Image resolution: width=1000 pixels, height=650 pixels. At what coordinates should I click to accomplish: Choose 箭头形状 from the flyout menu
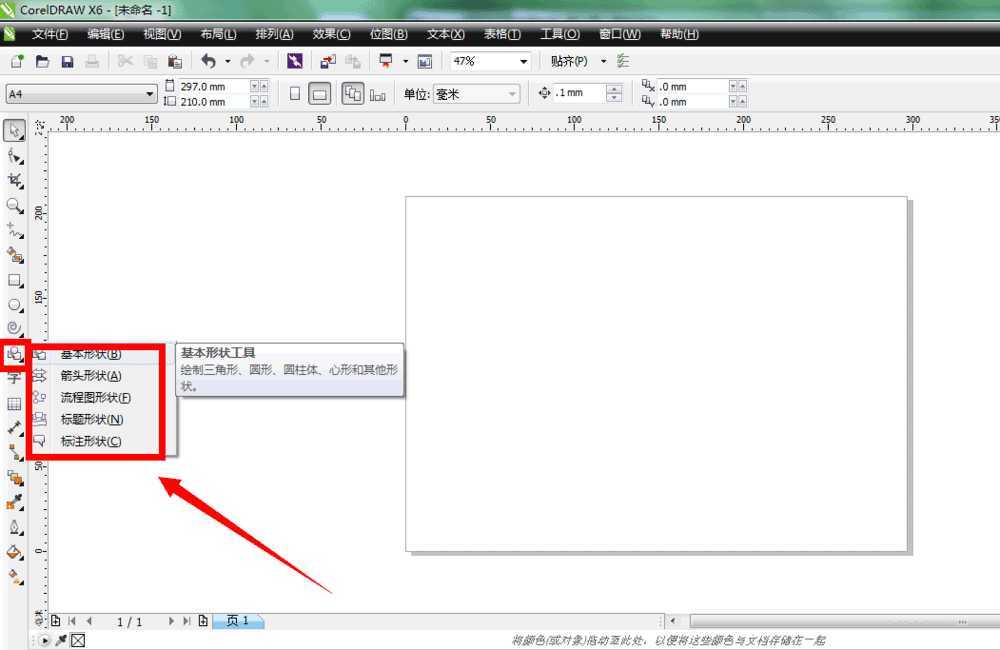(x=91, y=376)
